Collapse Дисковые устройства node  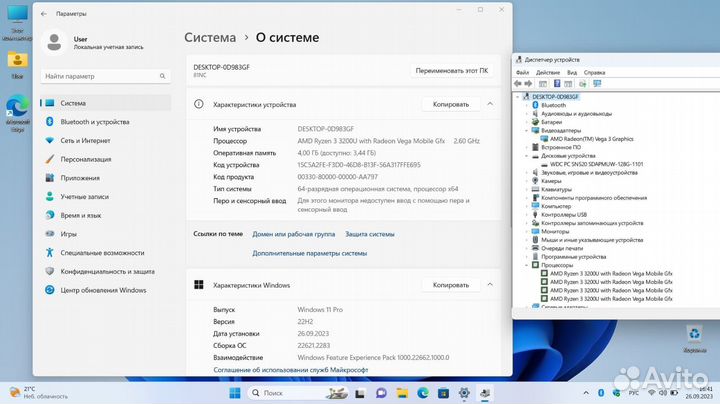(527, 156)
